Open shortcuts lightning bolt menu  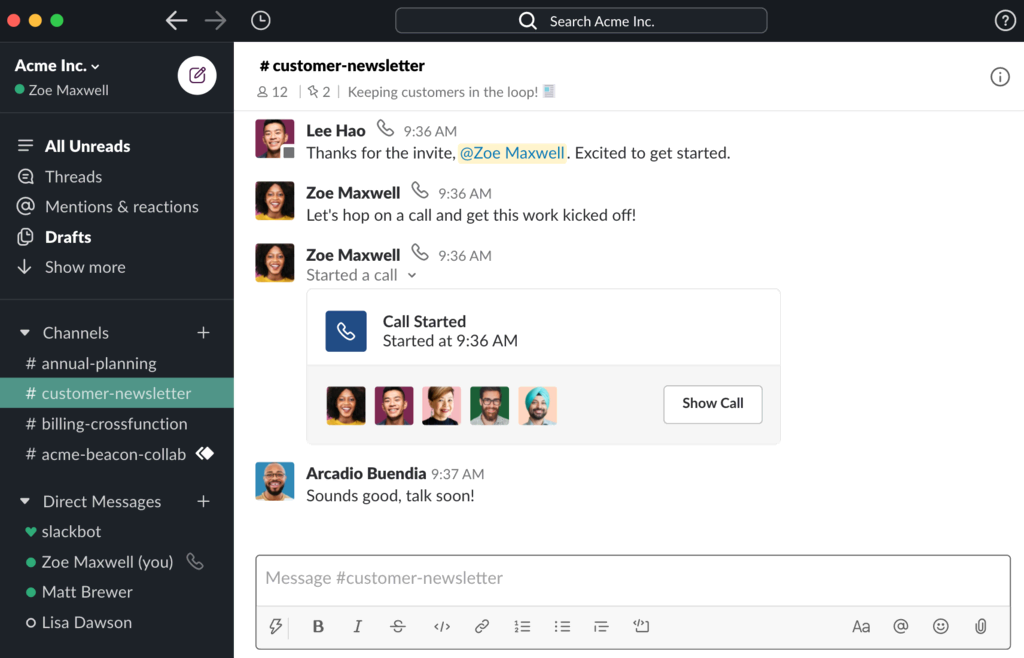pyautogui.click(x=276, y=626)
